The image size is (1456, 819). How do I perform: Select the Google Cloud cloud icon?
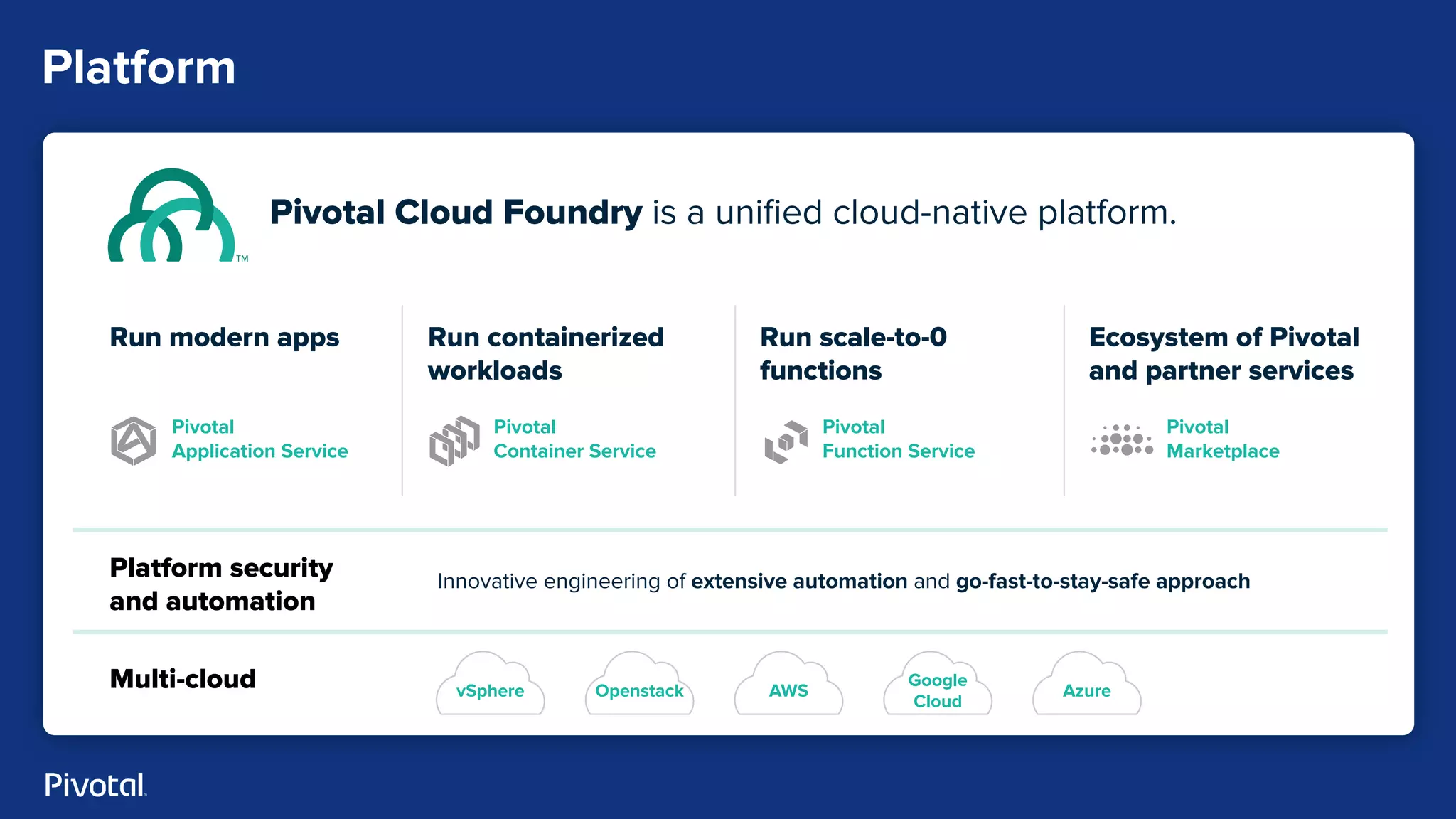tap(937, 687)
